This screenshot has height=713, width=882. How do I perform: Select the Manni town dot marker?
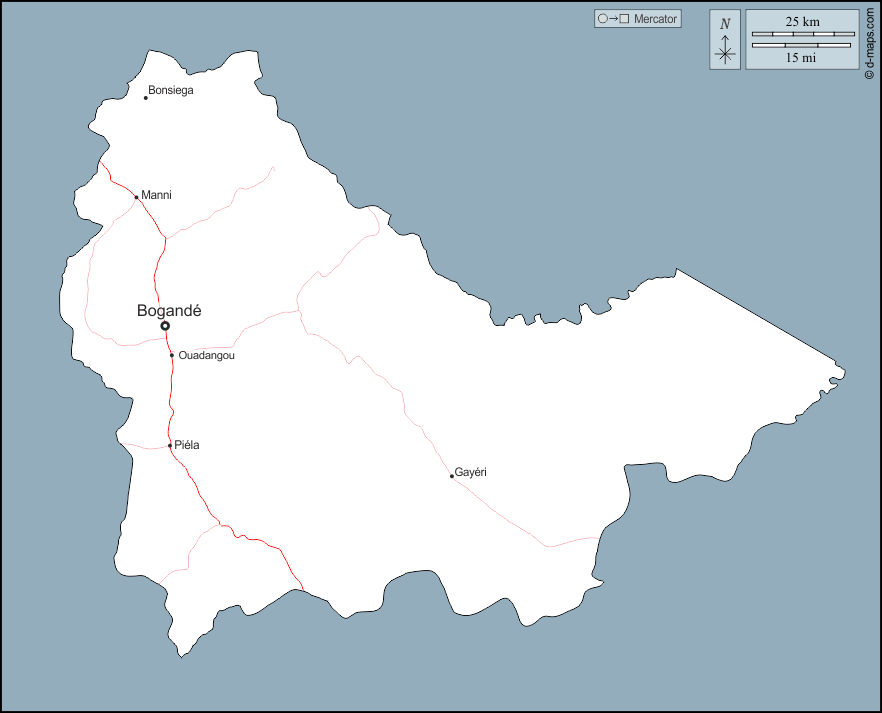click(x=137, y=197)
